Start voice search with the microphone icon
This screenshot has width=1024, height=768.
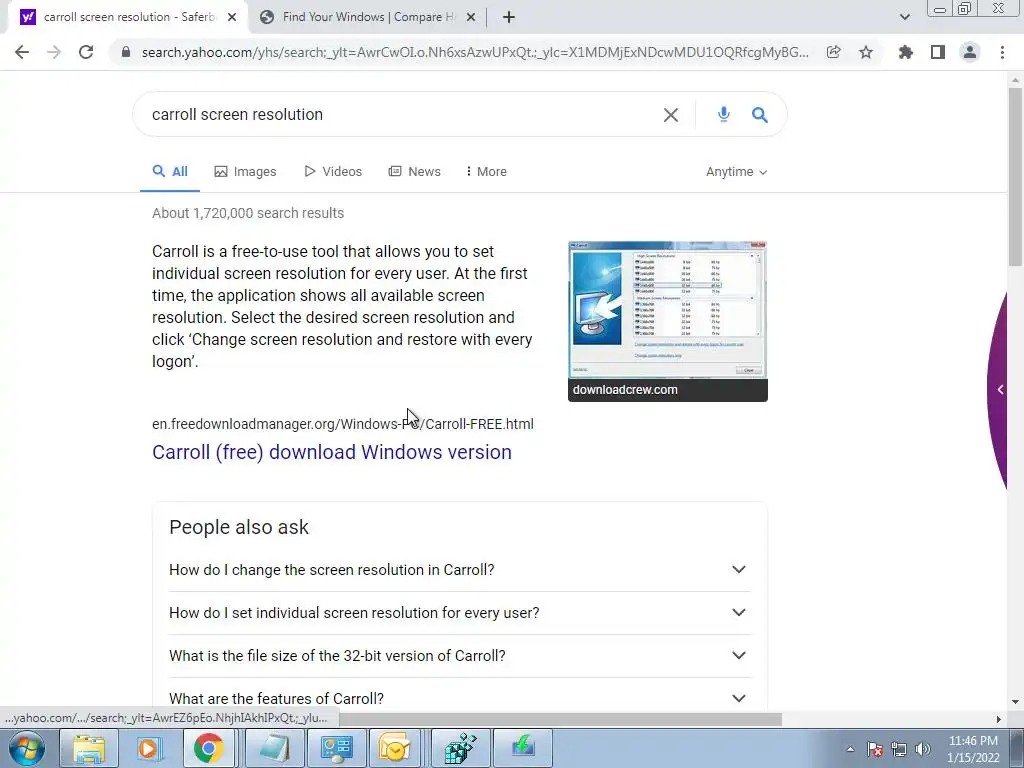click(724, 115)
